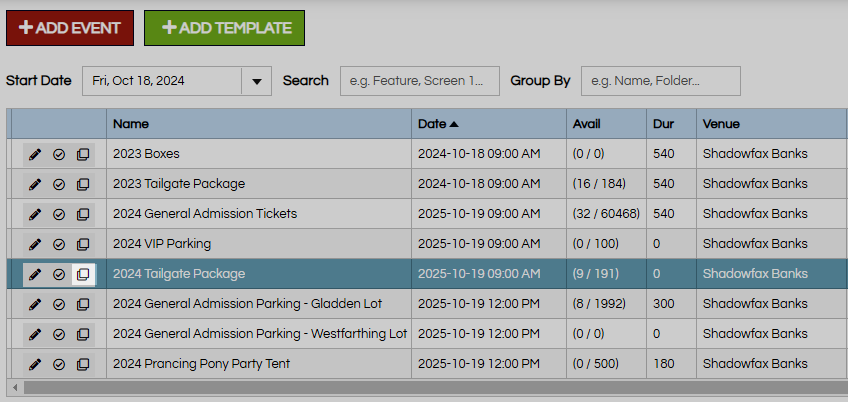The image size is (848, 402).
Task: Click checkmark circle icon for 2024 VIP Parking
Action: pos(59,244)
